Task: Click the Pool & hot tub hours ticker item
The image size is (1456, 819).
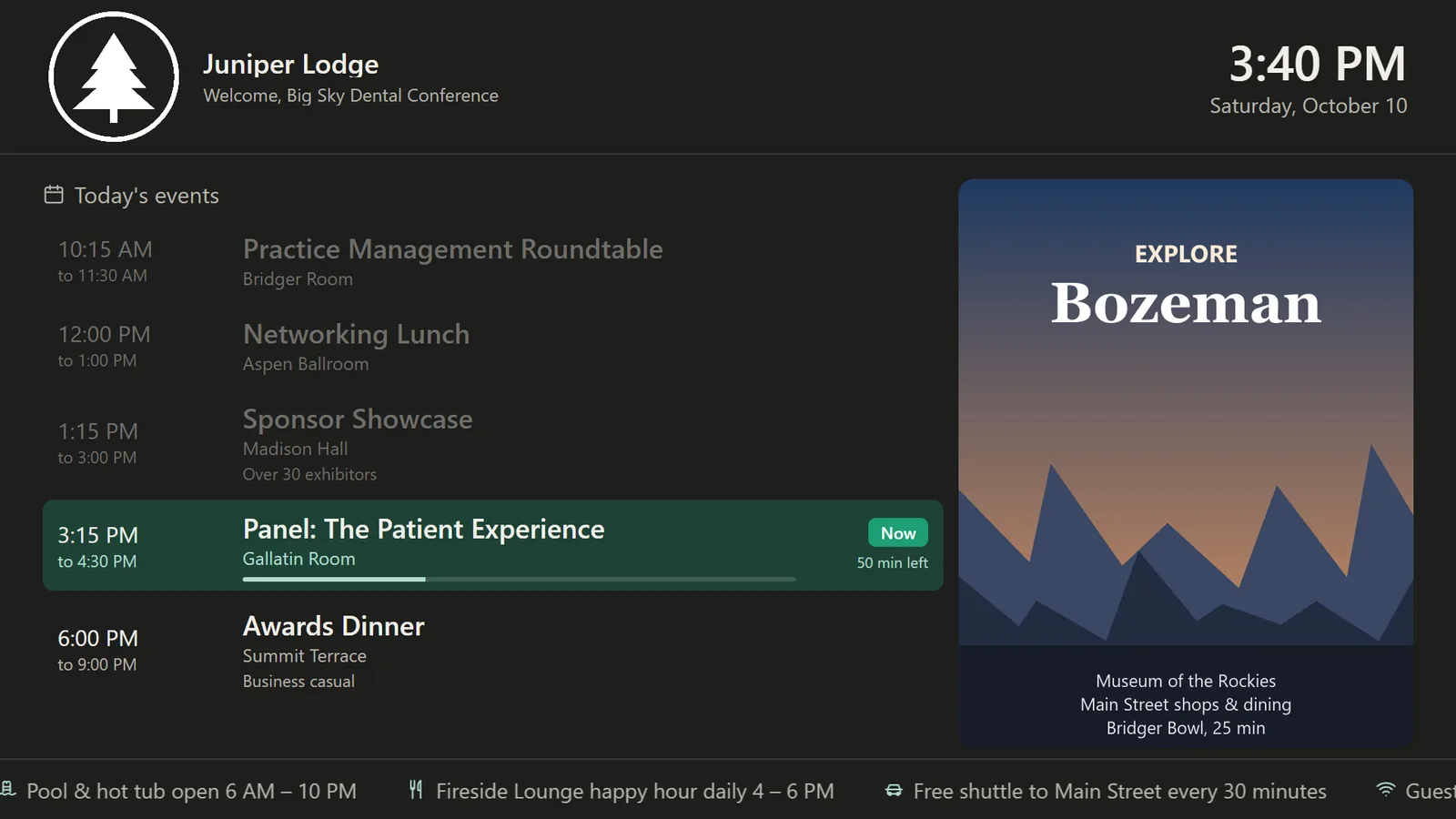Action: coord(179,791)
